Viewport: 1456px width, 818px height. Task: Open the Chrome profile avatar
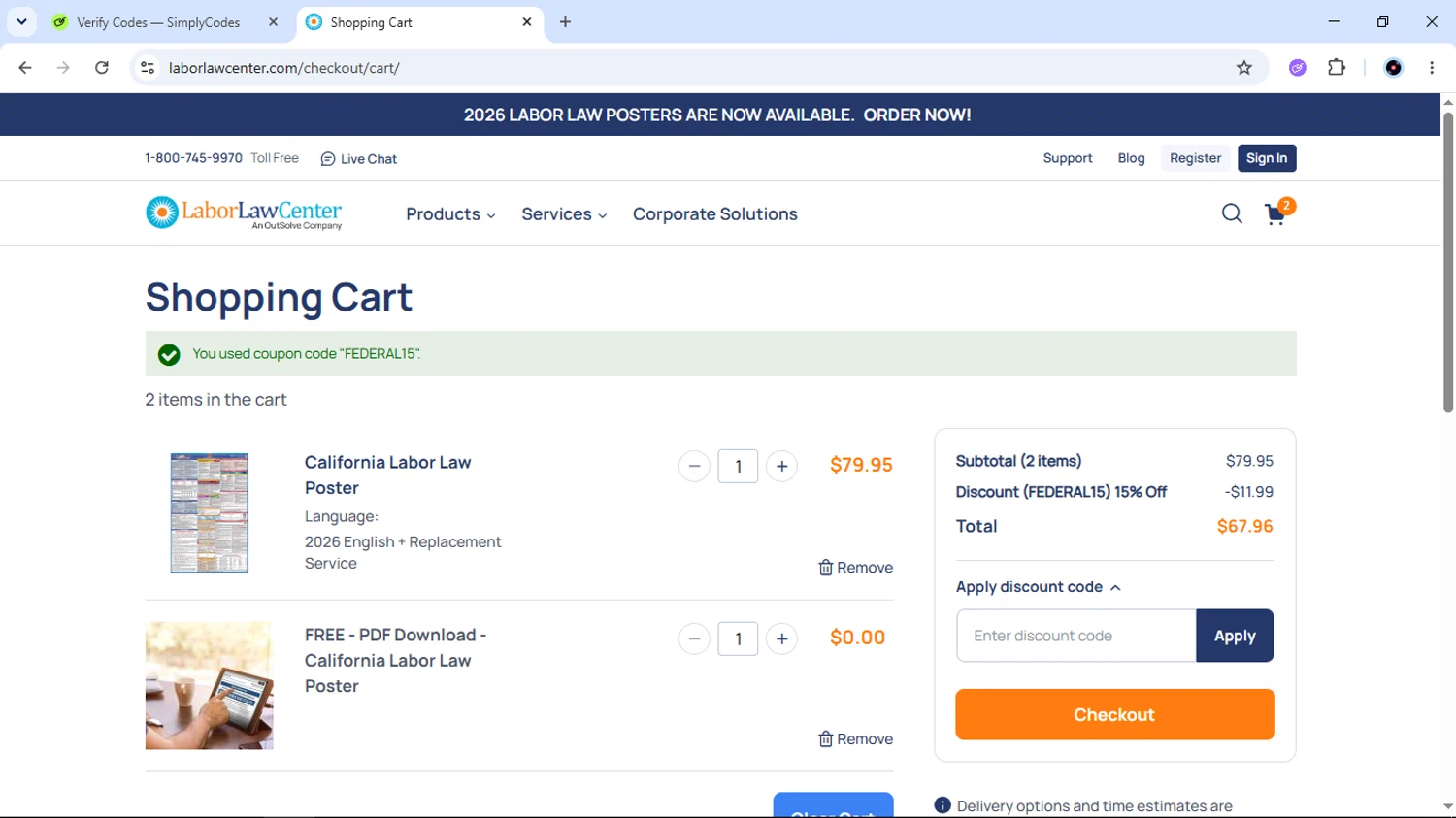[1393, 68]
